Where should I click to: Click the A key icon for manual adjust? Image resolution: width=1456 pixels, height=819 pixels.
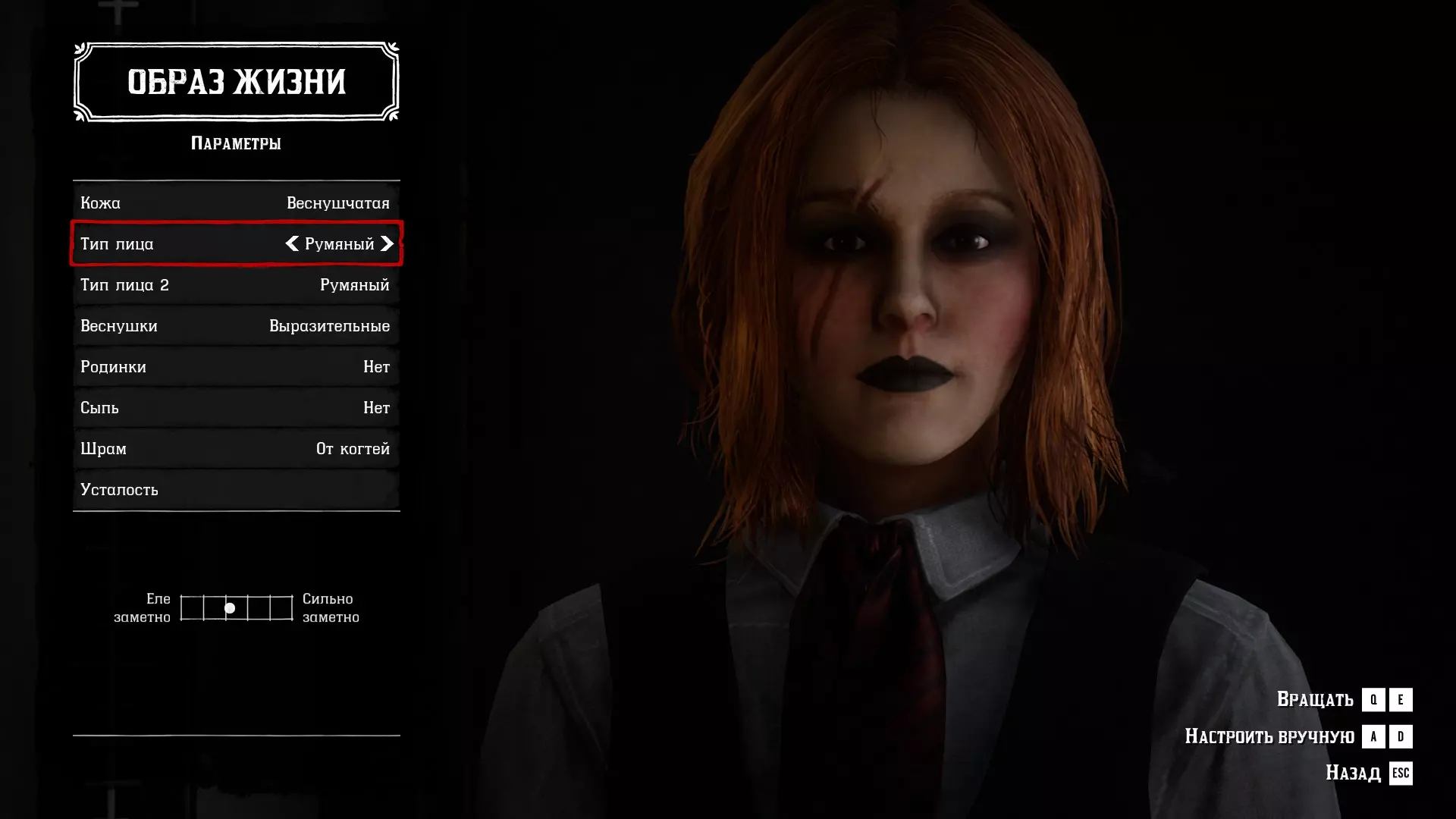pyautogui.click(x=1373, y=736)
